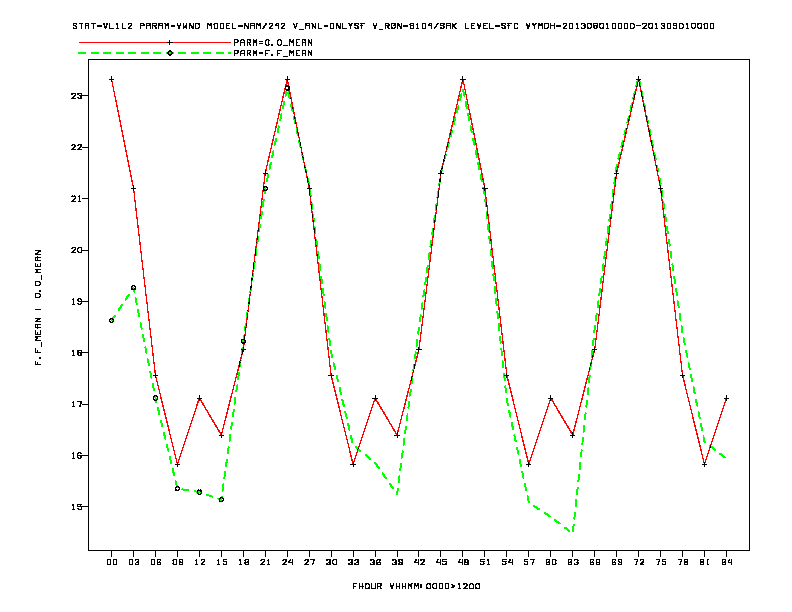Click y-axis tick value 16
792x612 pixels.
coord(76,456)
